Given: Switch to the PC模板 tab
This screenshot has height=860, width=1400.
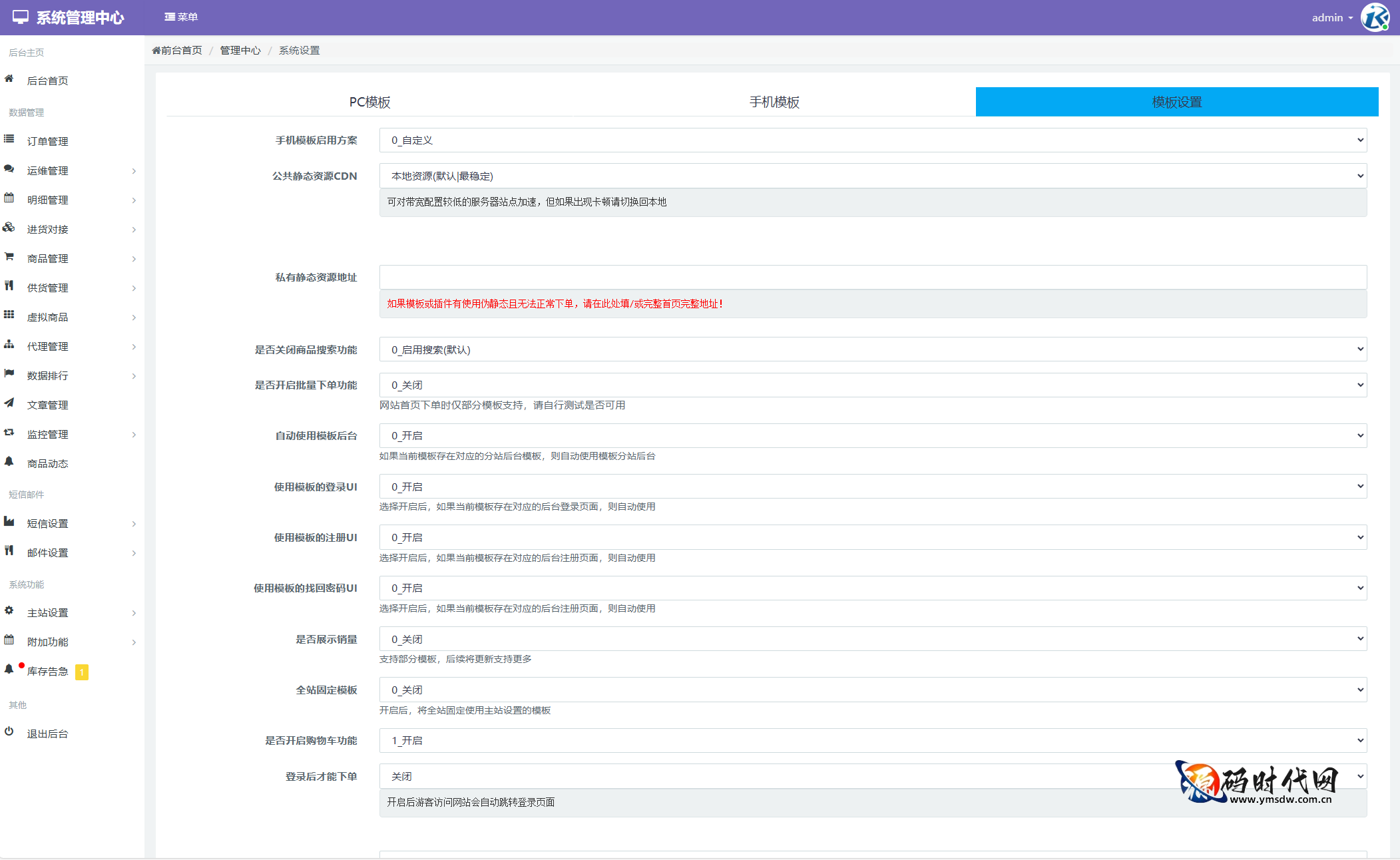Looking at the screenshot, I should point(369,103).
